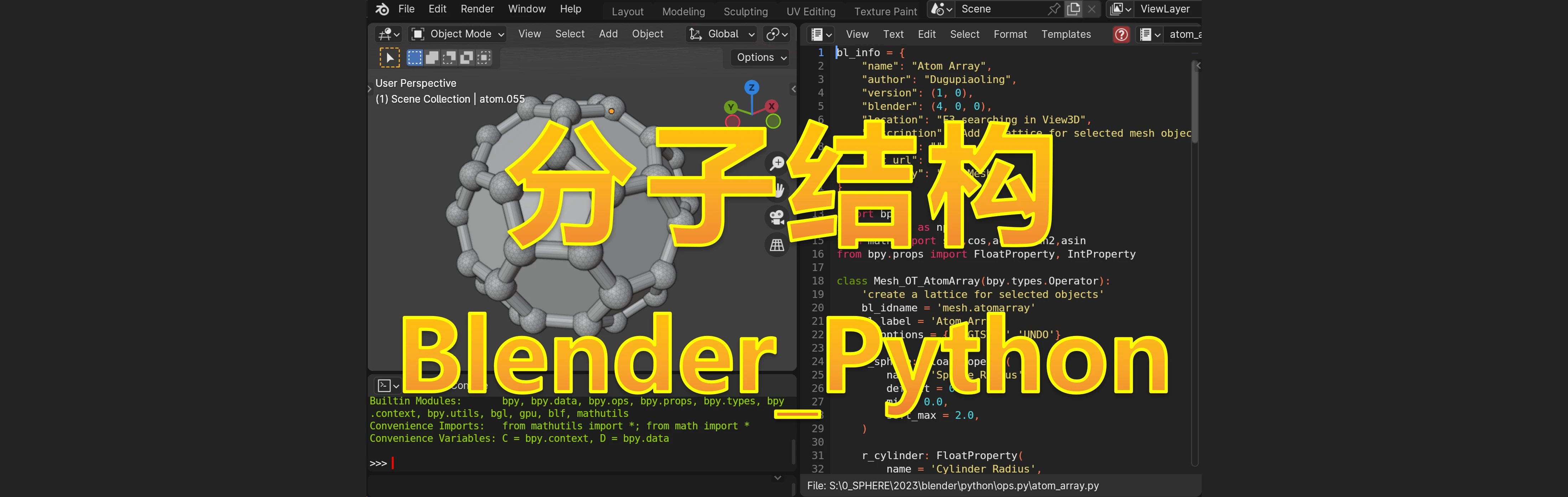Click the 3D Viewport editor type selector icon
This screenshot has height=497, width=1568.
point(388,34)
